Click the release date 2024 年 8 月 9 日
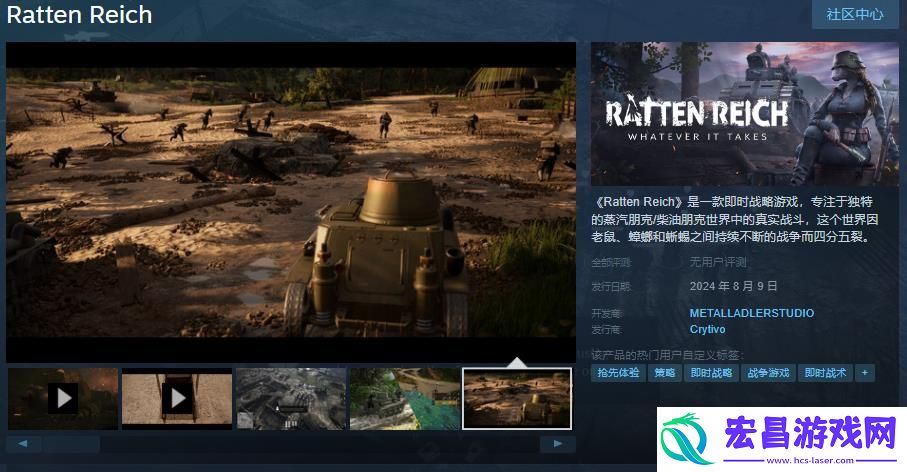Viewport: 907px width, 472px height. (733, 286)
